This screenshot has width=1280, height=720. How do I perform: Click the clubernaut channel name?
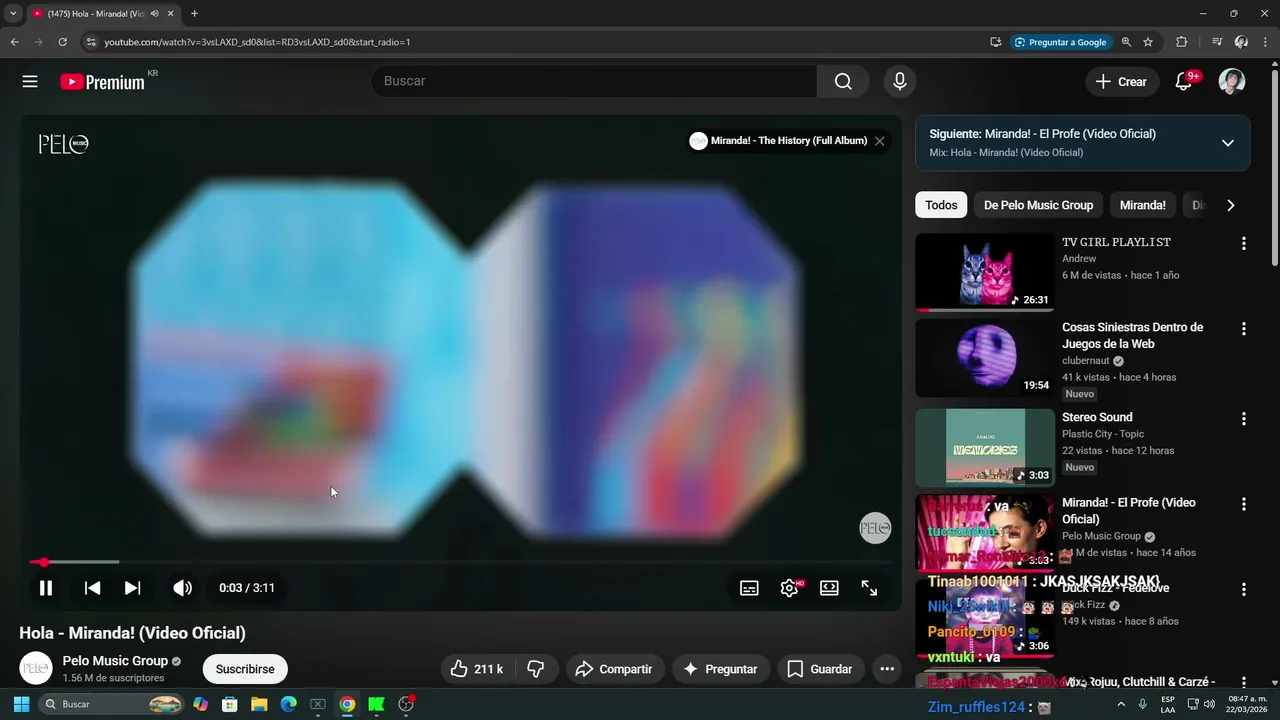pos(1086,361)
